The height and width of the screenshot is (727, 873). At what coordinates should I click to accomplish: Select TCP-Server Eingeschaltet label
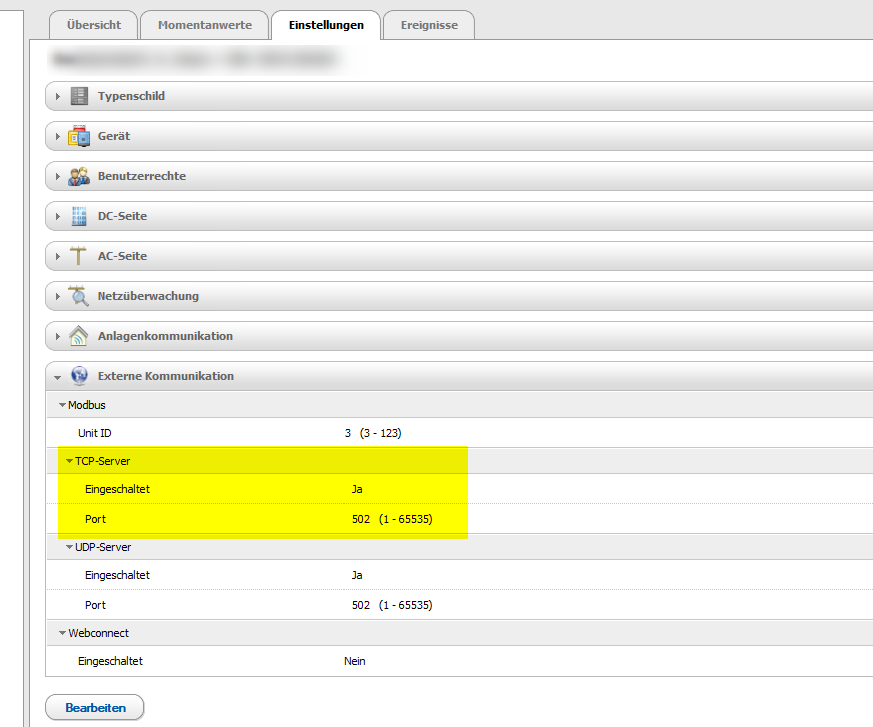[x=117, y=489]
